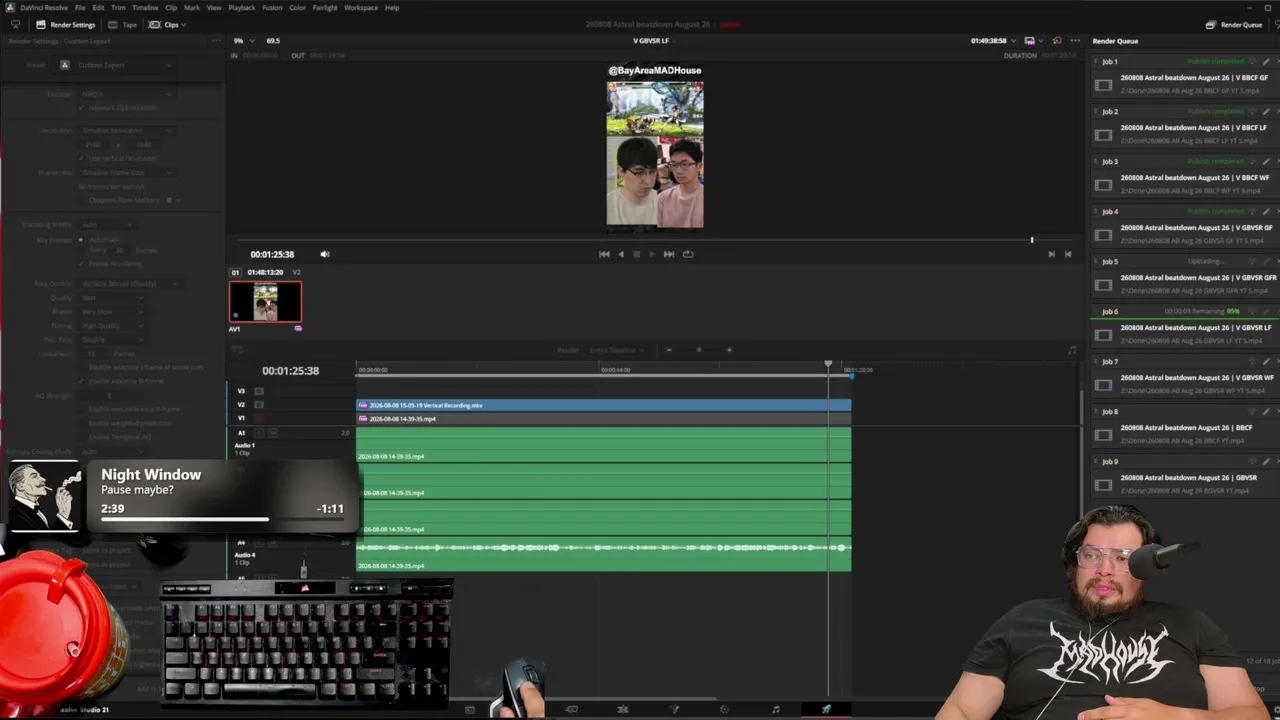The image size is (1280, 720).
Task: Edit Job 4 with its pencil icon
Action: [1266, 212]
